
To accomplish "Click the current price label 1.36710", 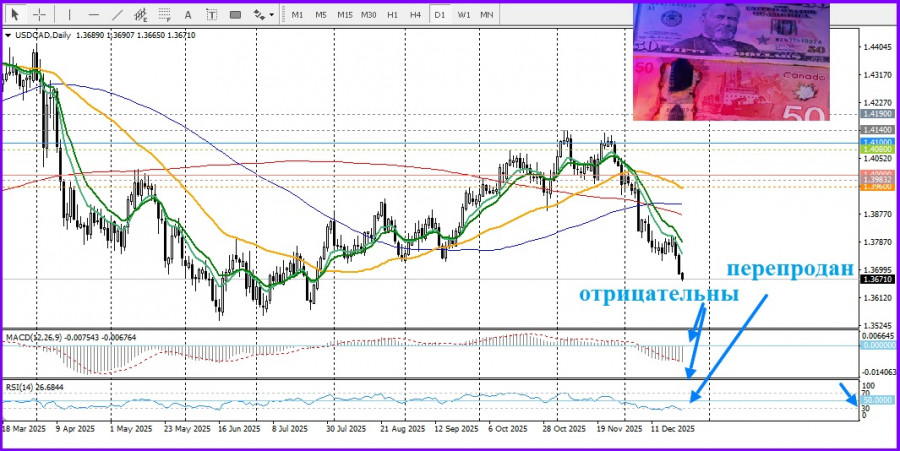I will 876,280.
